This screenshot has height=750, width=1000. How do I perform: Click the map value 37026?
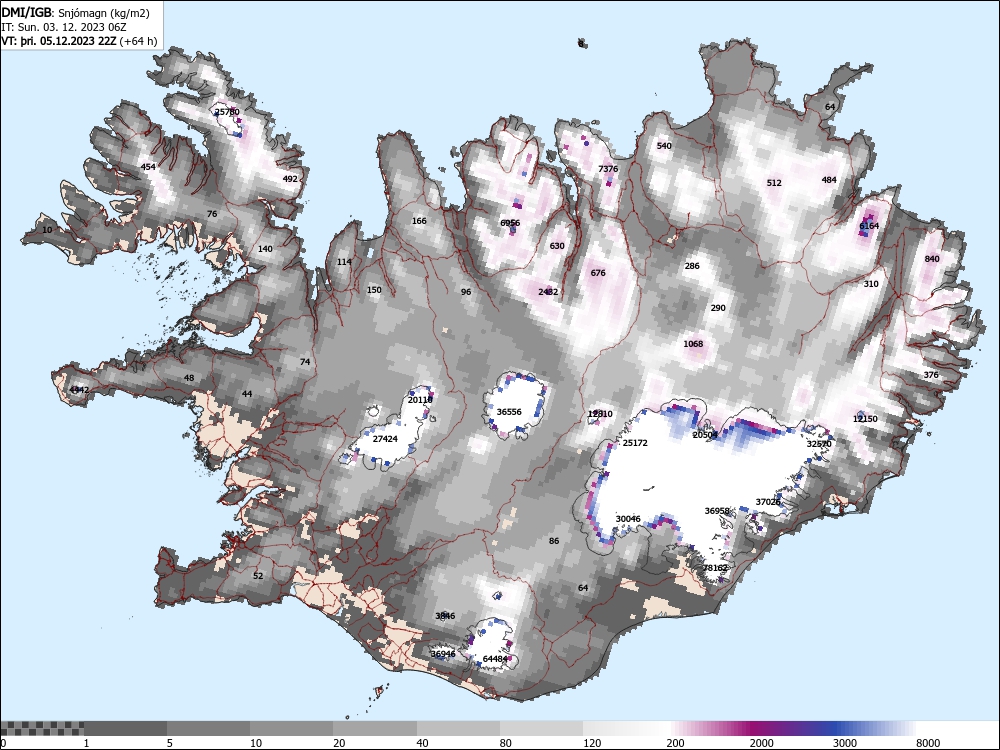(x=768, y=502)
